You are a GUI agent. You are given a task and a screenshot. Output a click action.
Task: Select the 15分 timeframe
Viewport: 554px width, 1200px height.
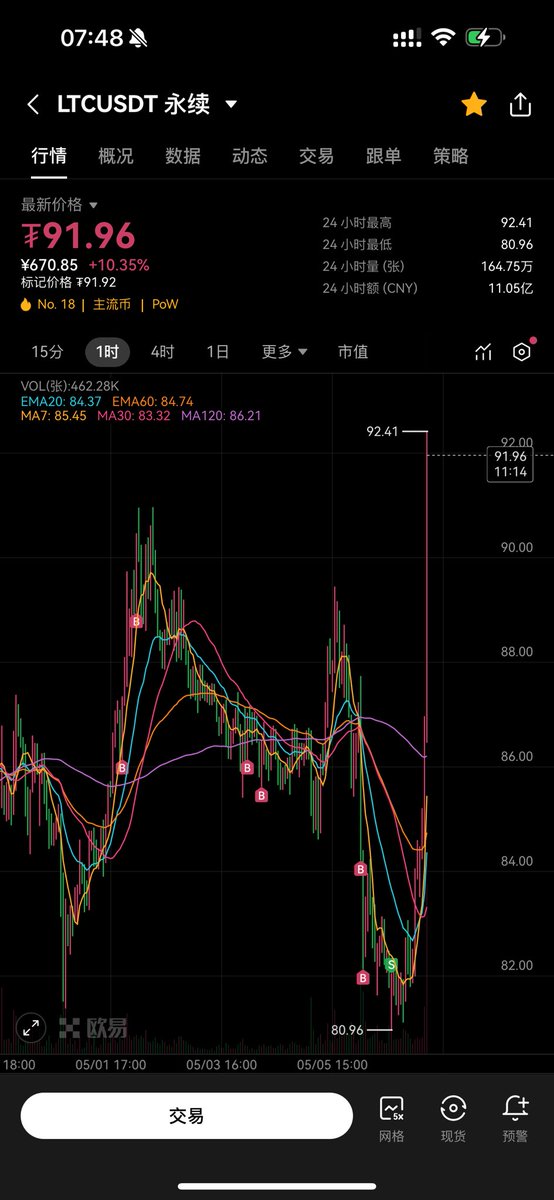tap(47, 352)
